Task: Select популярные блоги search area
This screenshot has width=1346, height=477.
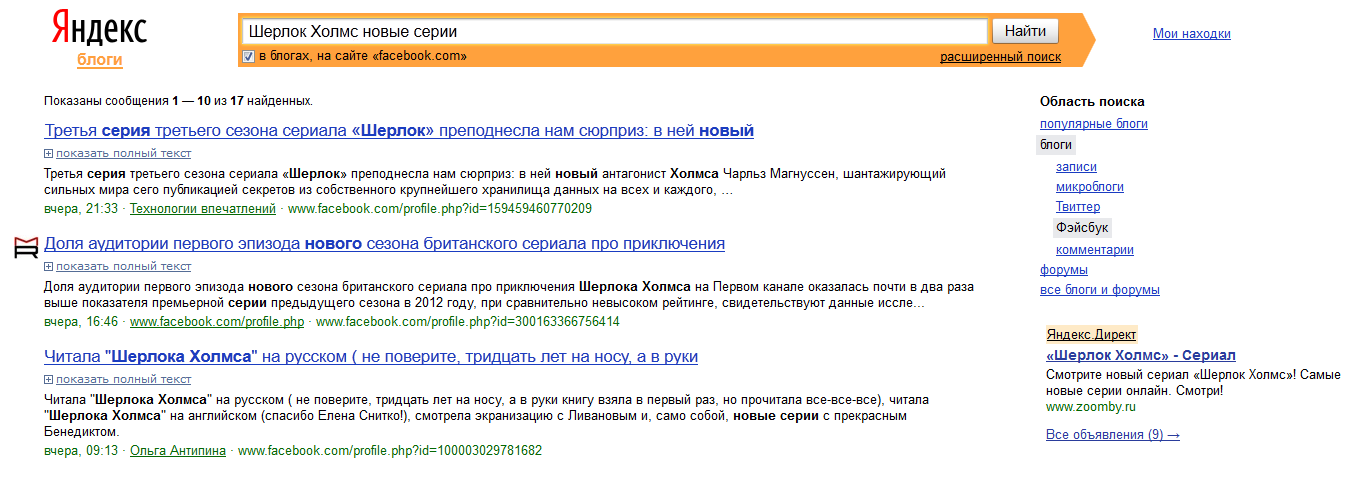Action: pos(1094,124)
